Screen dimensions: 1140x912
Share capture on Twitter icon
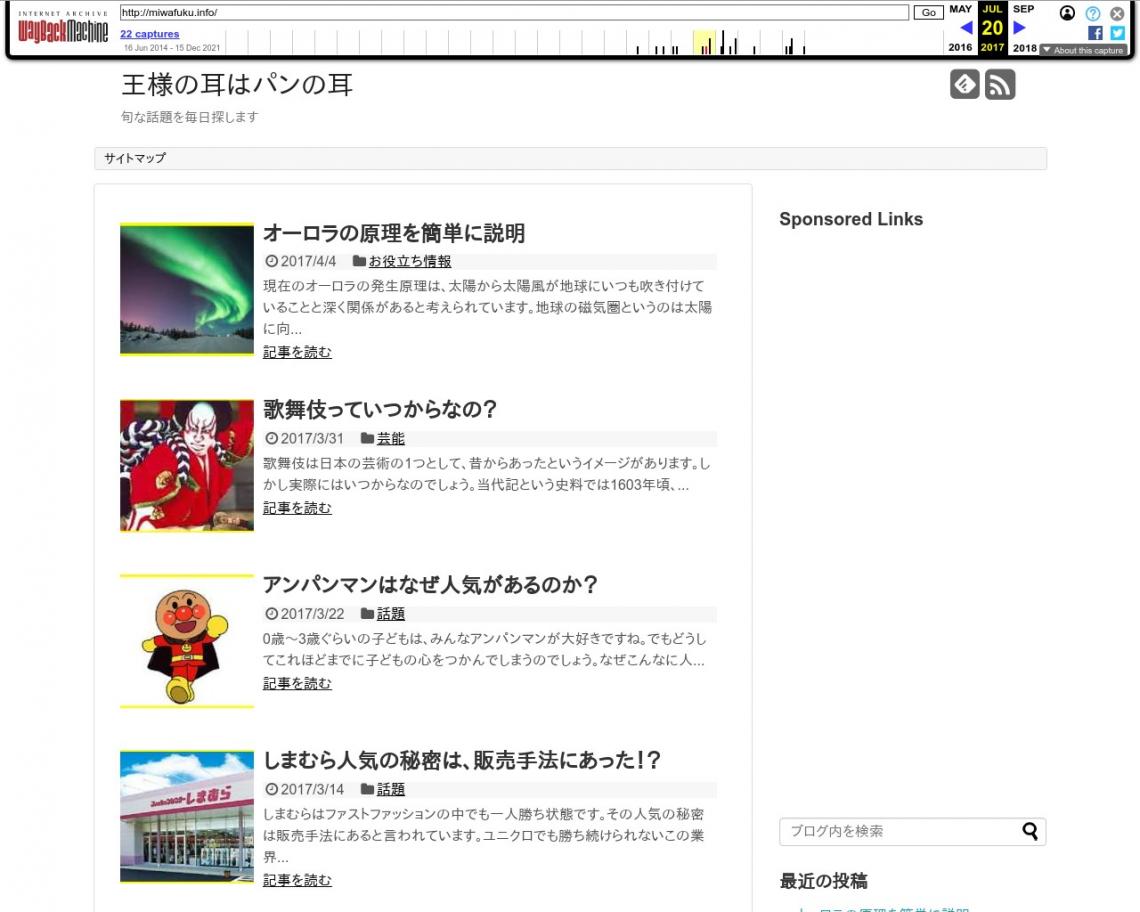click(1117, 33)
